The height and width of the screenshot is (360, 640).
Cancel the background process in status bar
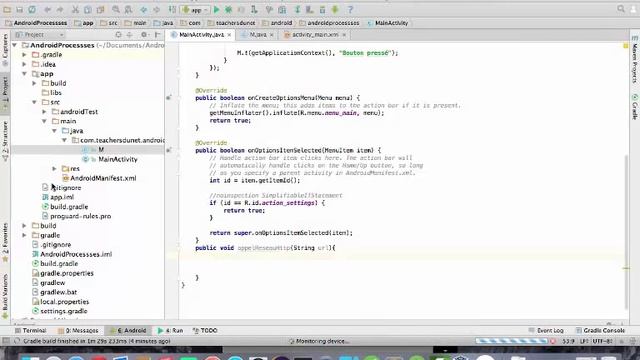(x=553, y=341)
